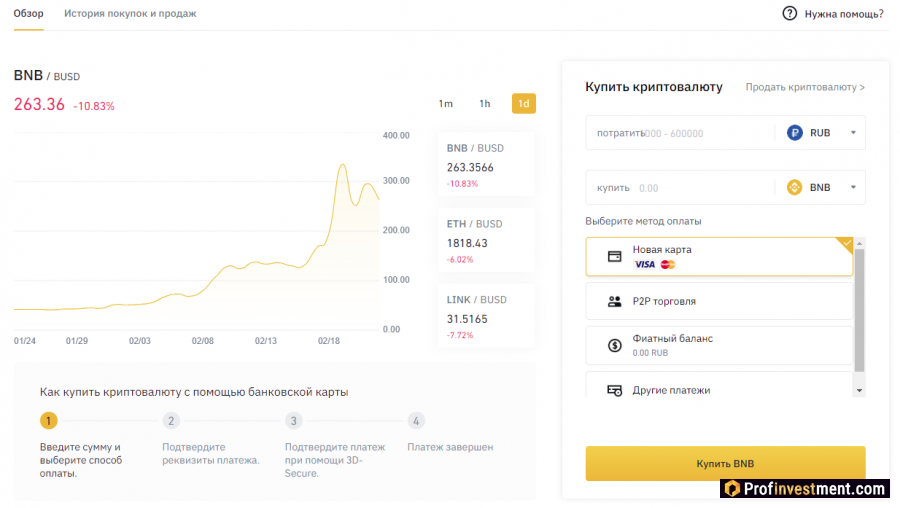Select the 1m chart interval
Viewport: 900px width, 508px height.
click(446, 104)
